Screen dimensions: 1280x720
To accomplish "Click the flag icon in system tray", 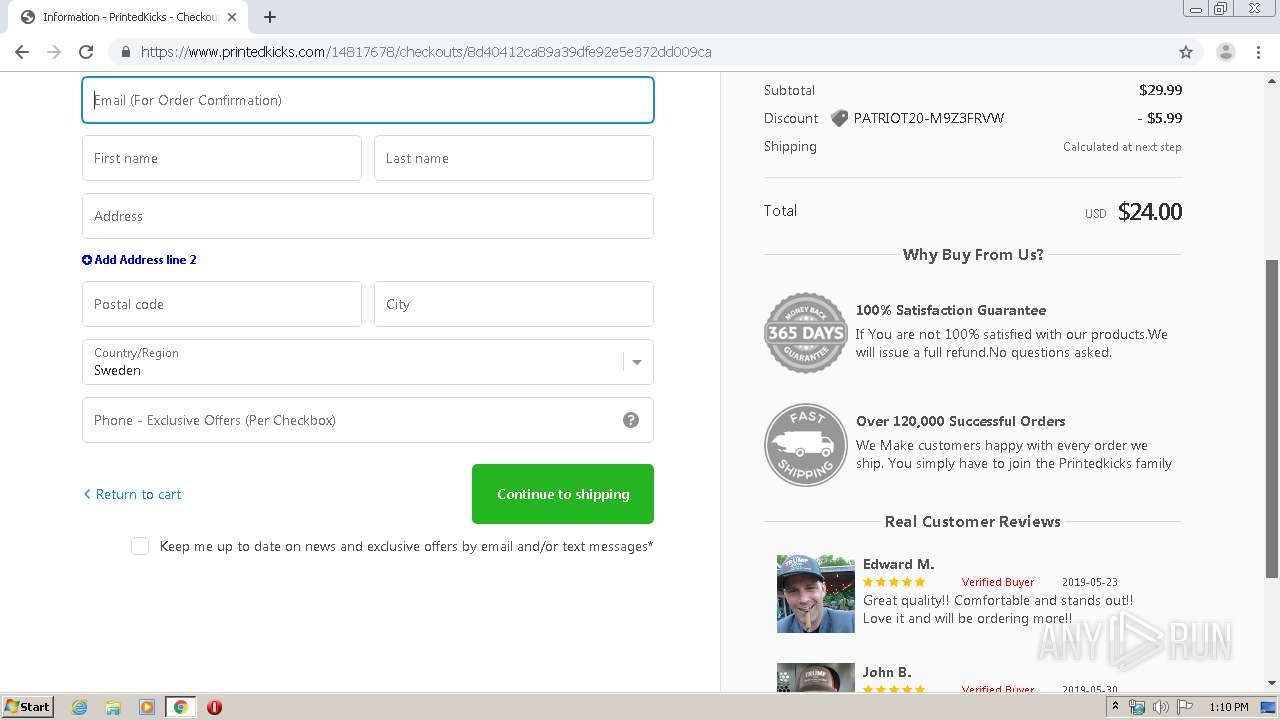I will 1185,707.
